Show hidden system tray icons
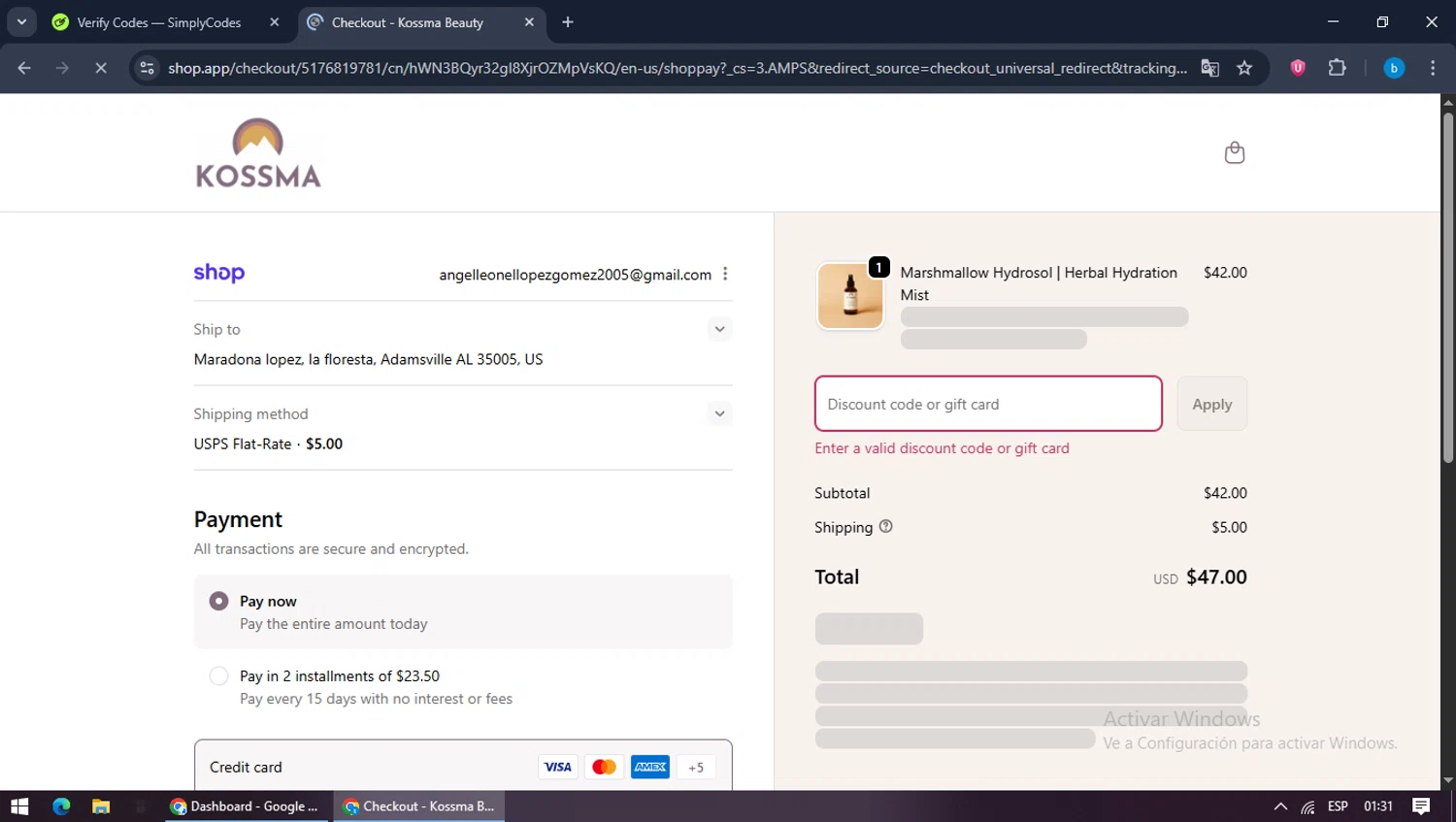Image resolution: width=1456 pixels, height=822 pixels. pos(1280,806)
